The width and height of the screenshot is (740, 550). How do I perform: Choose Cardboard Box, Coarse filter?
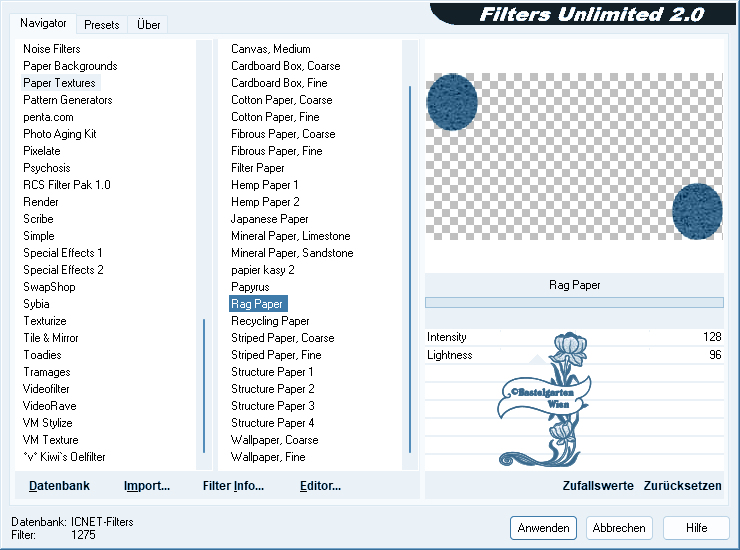pyautogui.click(x=286, y=66)
